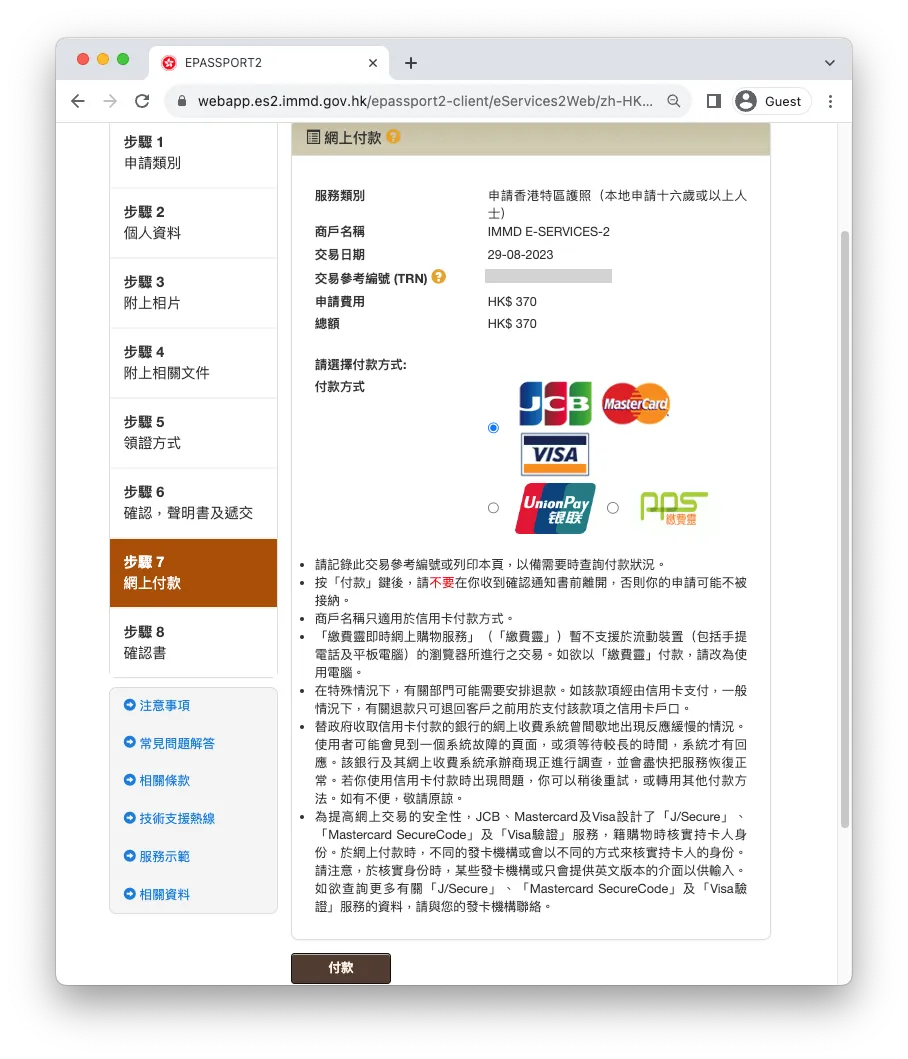Open the 相關資料 link
The width and height of the screenshot is (908, 1059).
[164, 894]
